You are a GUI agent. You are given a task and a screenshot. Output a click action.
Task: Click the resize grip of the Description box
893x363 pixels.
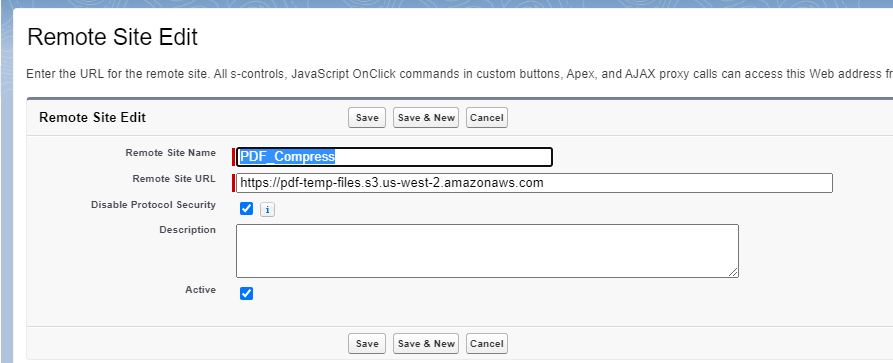(733, 272)
